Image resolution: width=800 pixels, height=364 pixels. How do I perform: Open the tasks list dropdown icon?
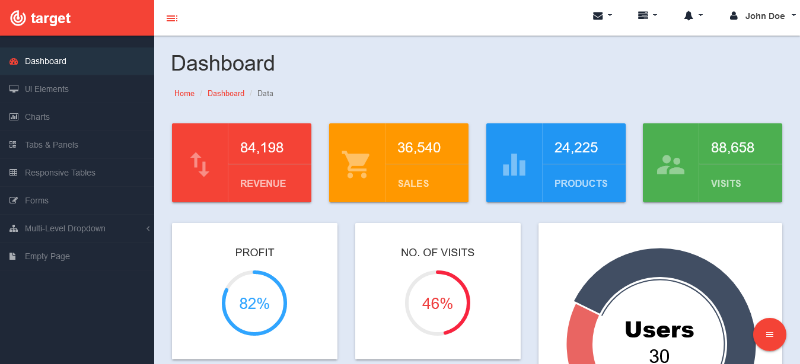(647, 16)
